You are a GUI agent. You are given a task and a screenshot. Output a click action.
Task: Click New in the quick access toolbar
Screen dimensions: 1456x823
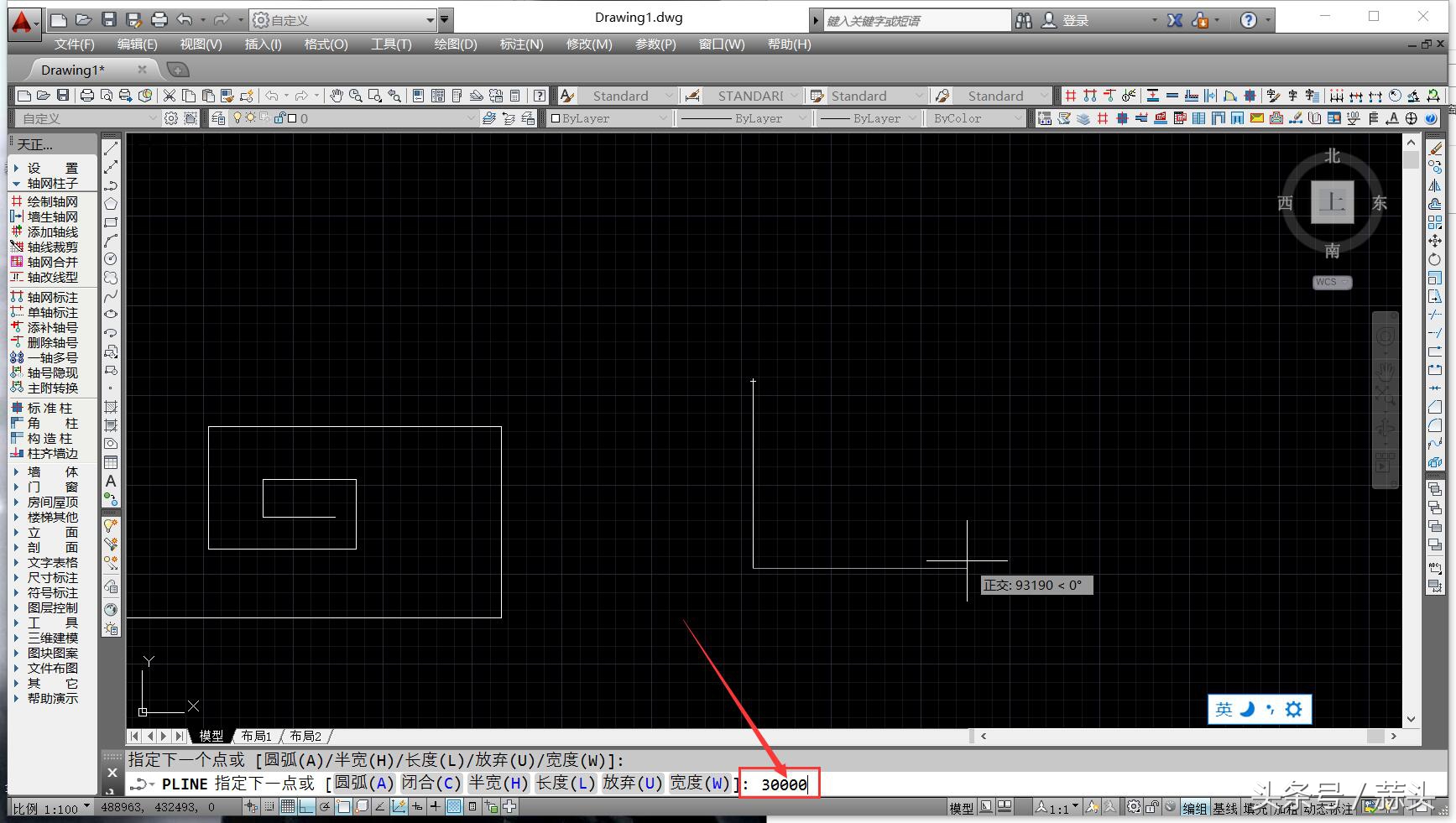point(58,19)
